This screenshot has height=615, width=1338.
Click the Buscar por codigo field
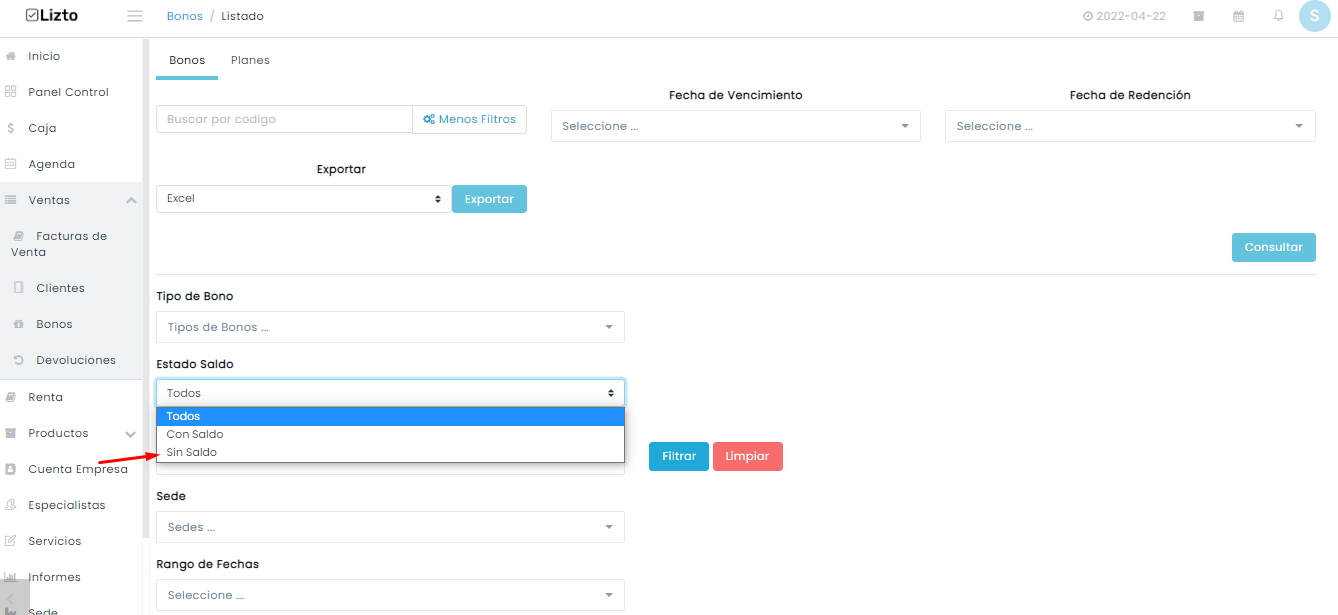(x=284, y=119)
